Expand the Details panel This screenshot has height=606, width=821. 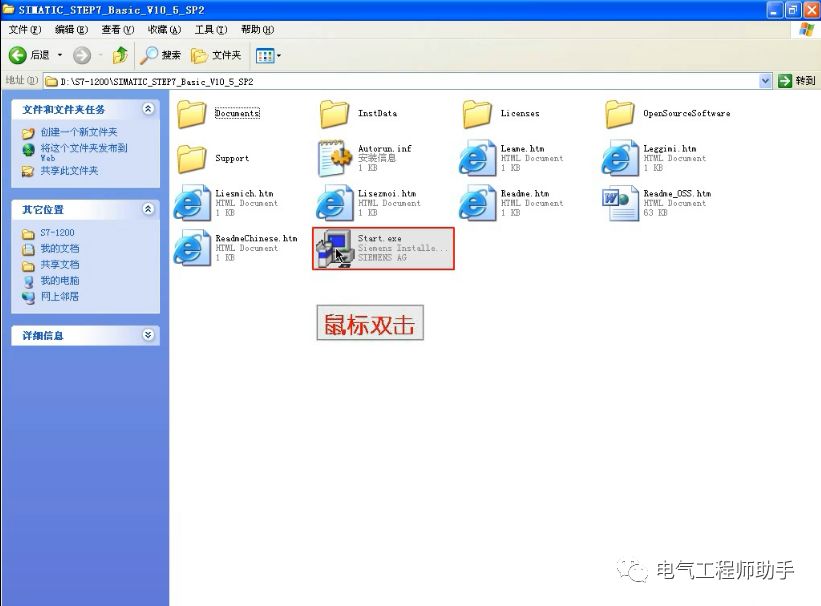point(148,335)
